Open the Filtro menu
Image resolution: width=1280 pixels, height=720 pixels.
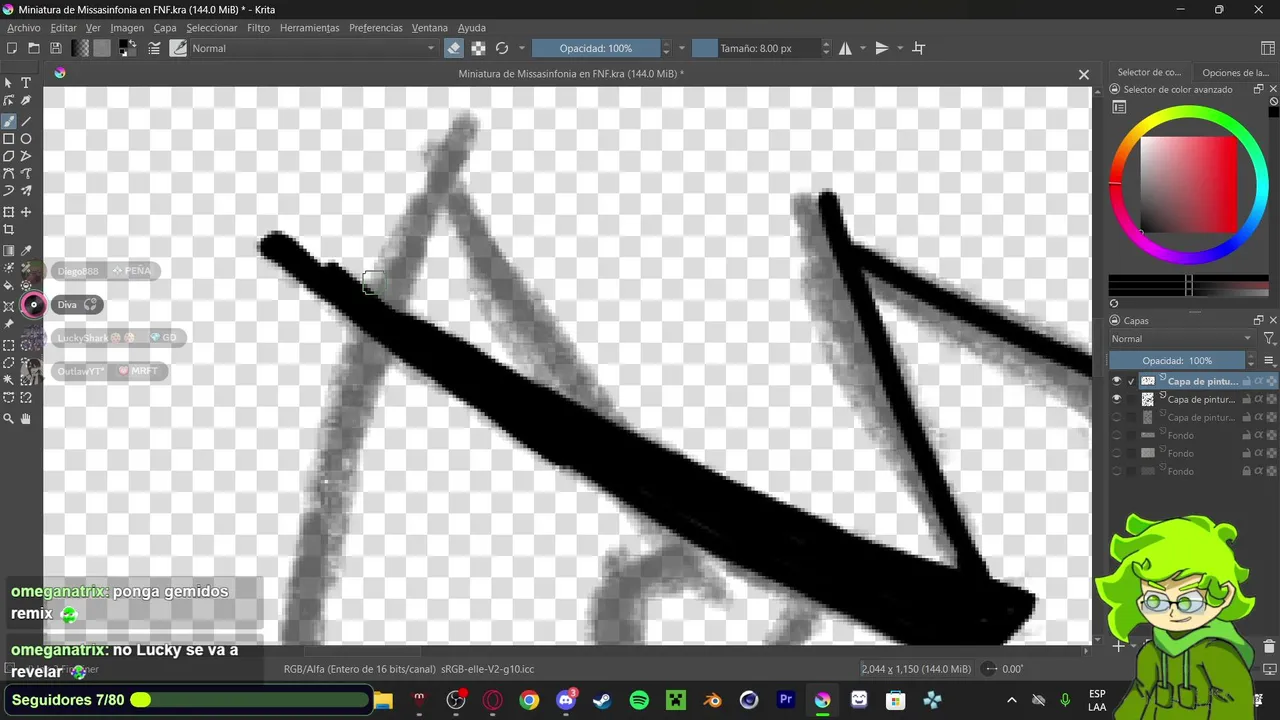pyautogui.click(x=258, y=28)
